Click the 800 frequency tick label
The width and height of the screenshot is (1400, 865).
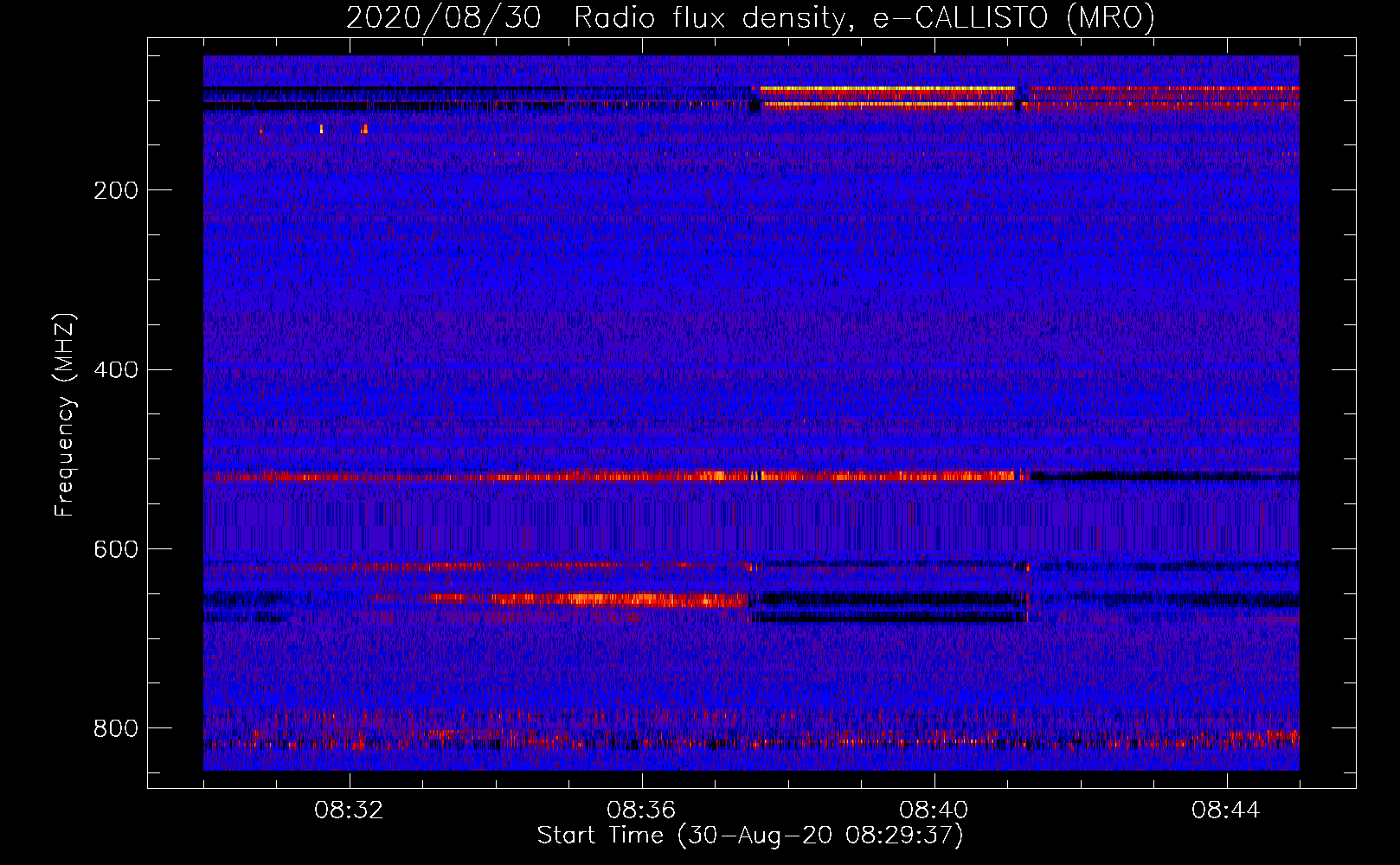116,729
